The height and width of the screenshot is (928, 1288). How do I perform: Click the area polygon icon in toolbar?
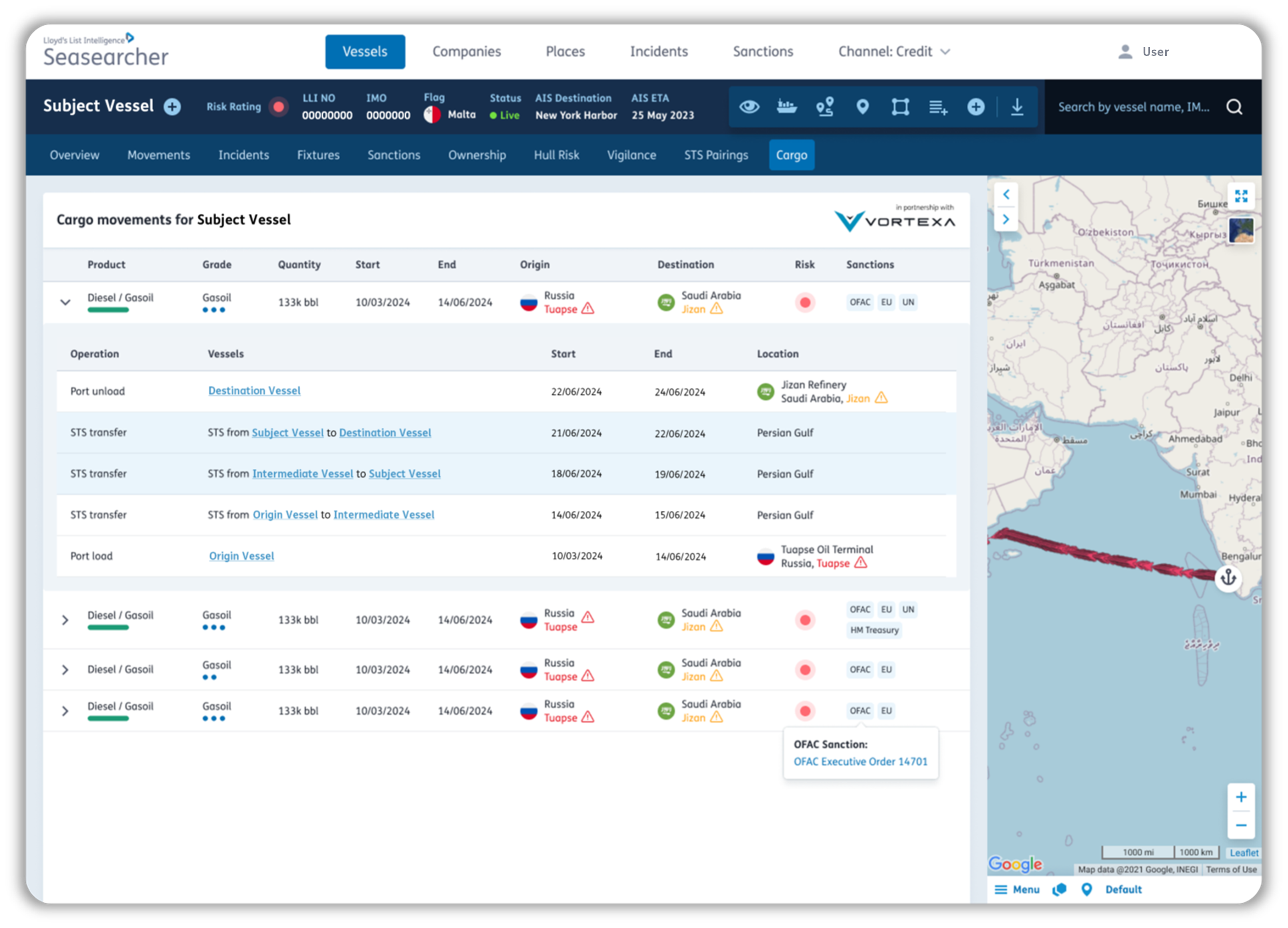900,107
